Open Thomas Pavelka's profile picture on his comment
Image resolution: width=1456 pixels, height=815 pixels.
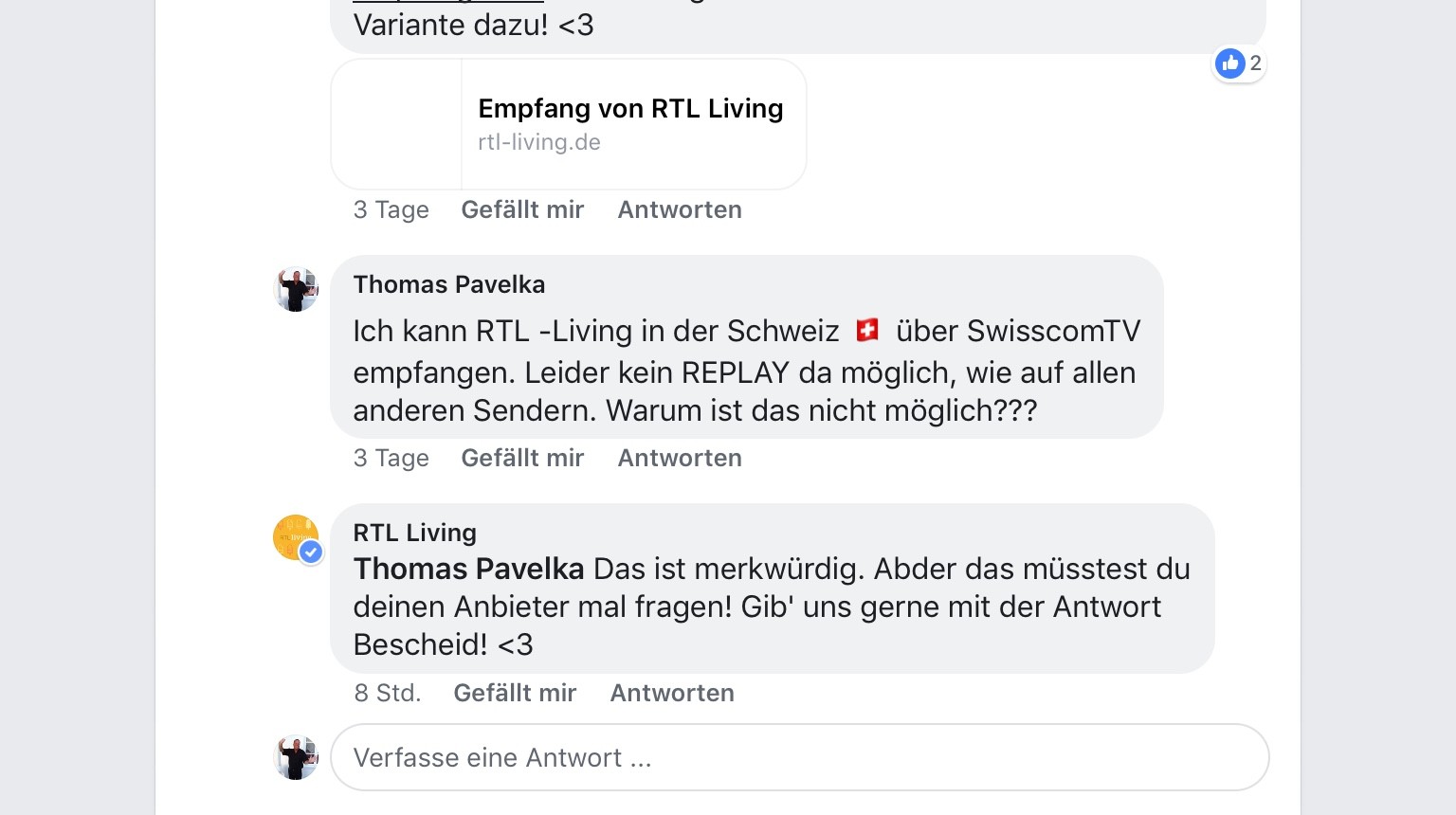(296, 290)
